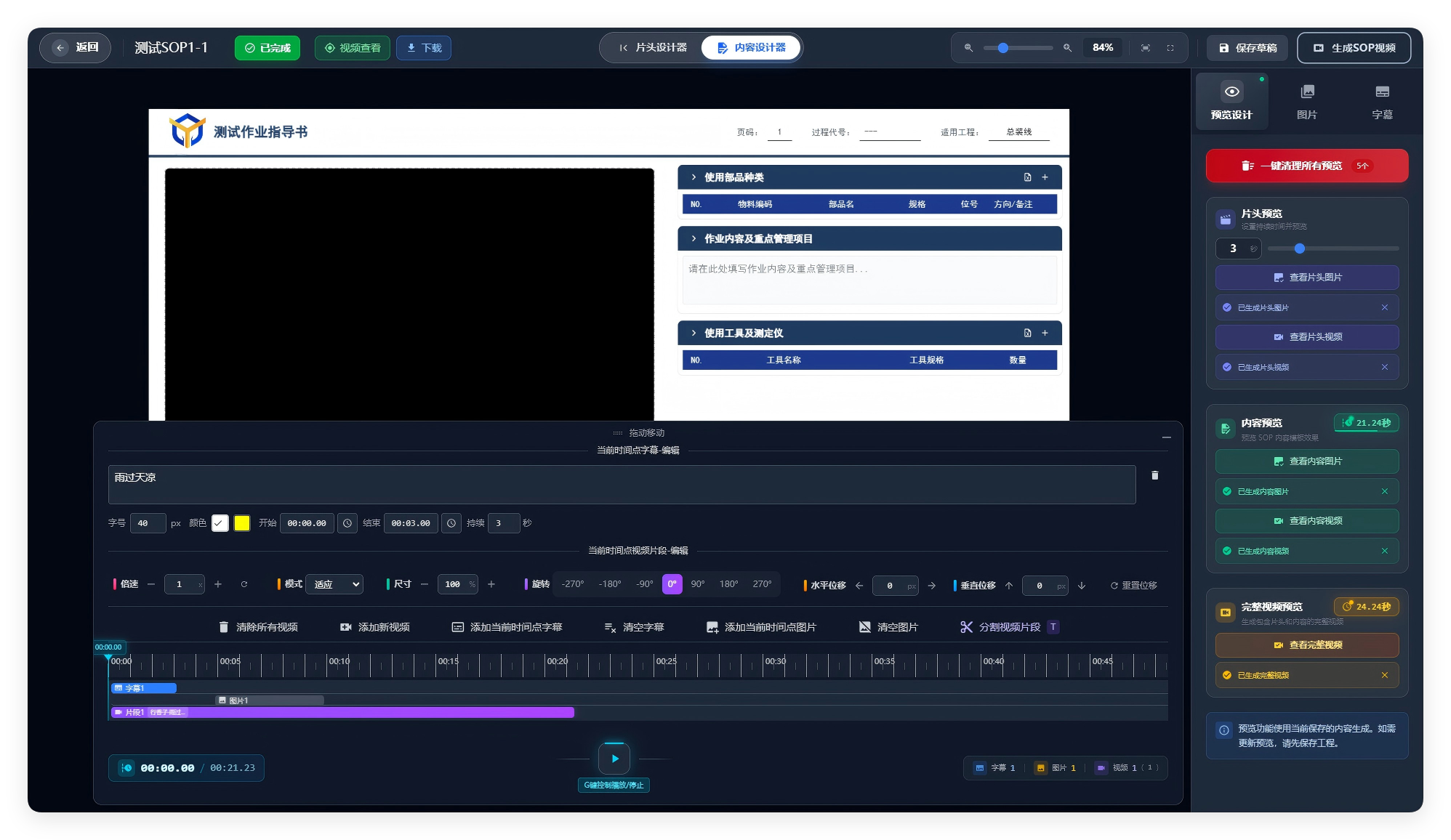The image size is (1451, 840).
Task: Minimize the floating editor panel
Action: [1166, 437]
